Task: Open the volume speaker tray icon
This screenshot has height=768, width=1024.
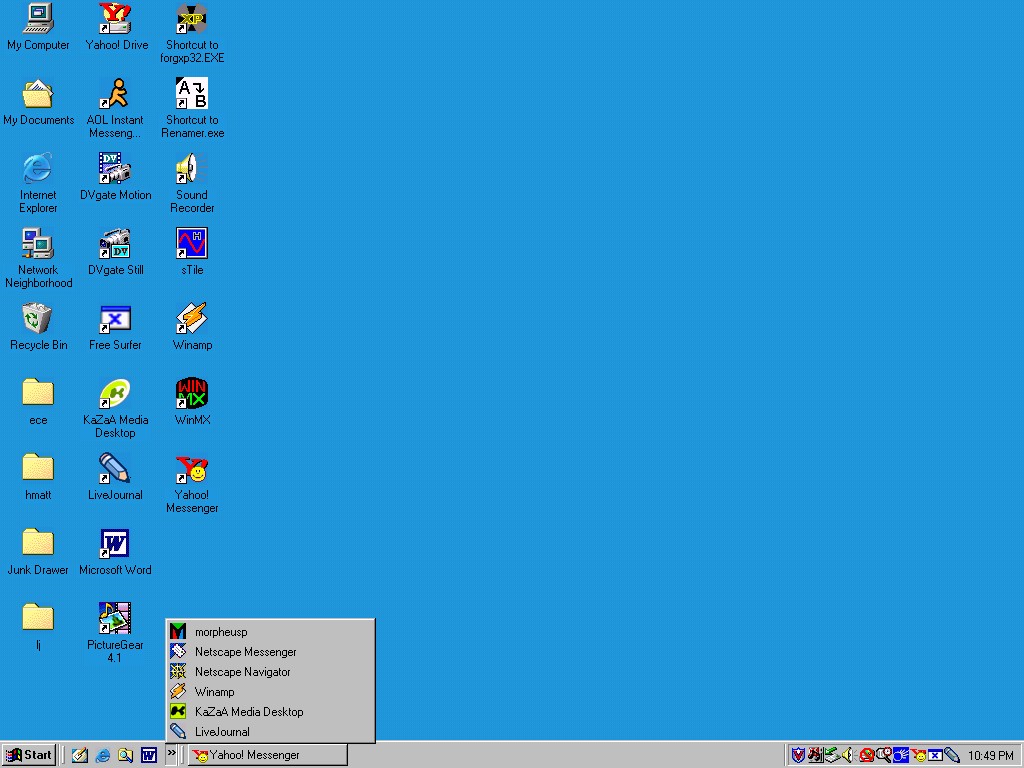Action: pos(848,756)
